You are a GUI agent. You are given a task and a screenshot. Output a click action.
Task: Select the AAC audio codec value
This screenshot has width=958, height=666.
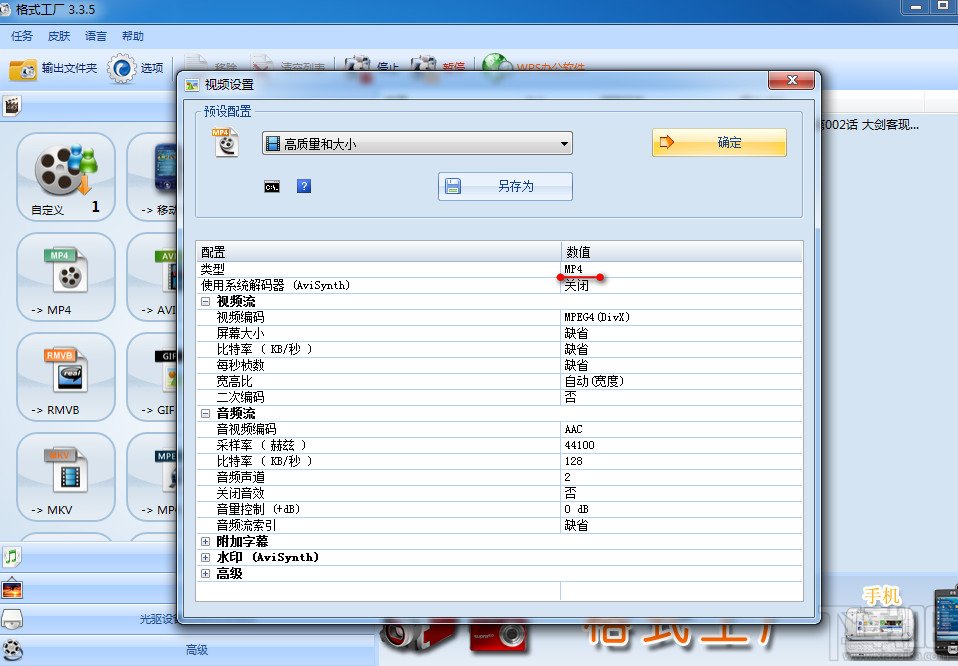[681, 430]
